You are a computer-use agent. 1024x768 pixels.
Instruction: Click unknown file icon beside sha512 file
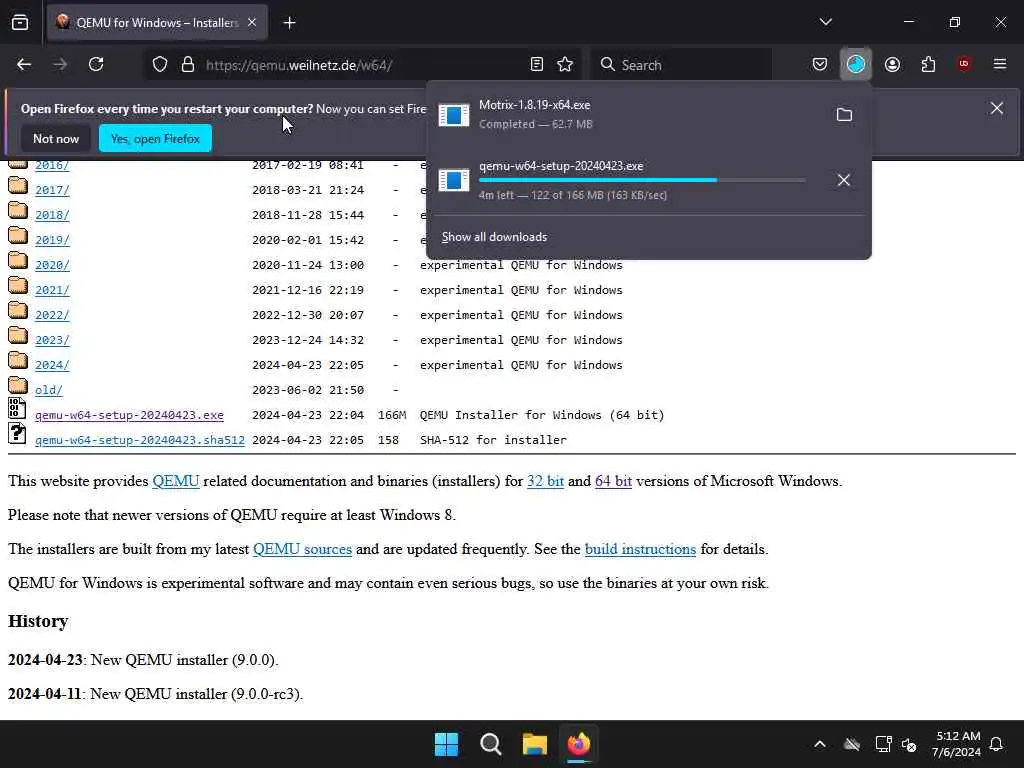[x=17, y=434]
